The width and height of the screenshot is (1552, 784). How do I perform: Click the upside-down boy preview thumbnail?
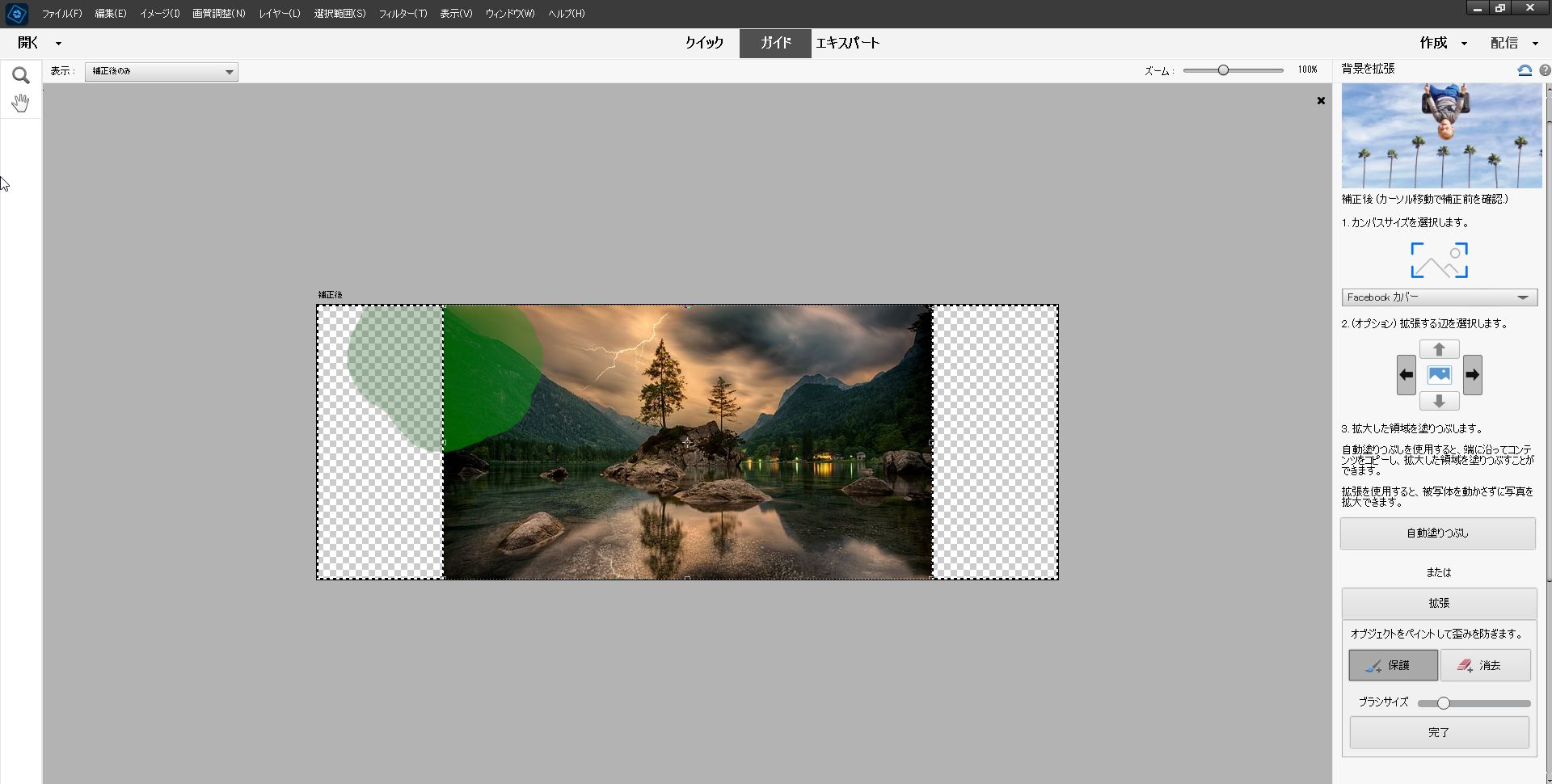click(x=1442, y=136)
